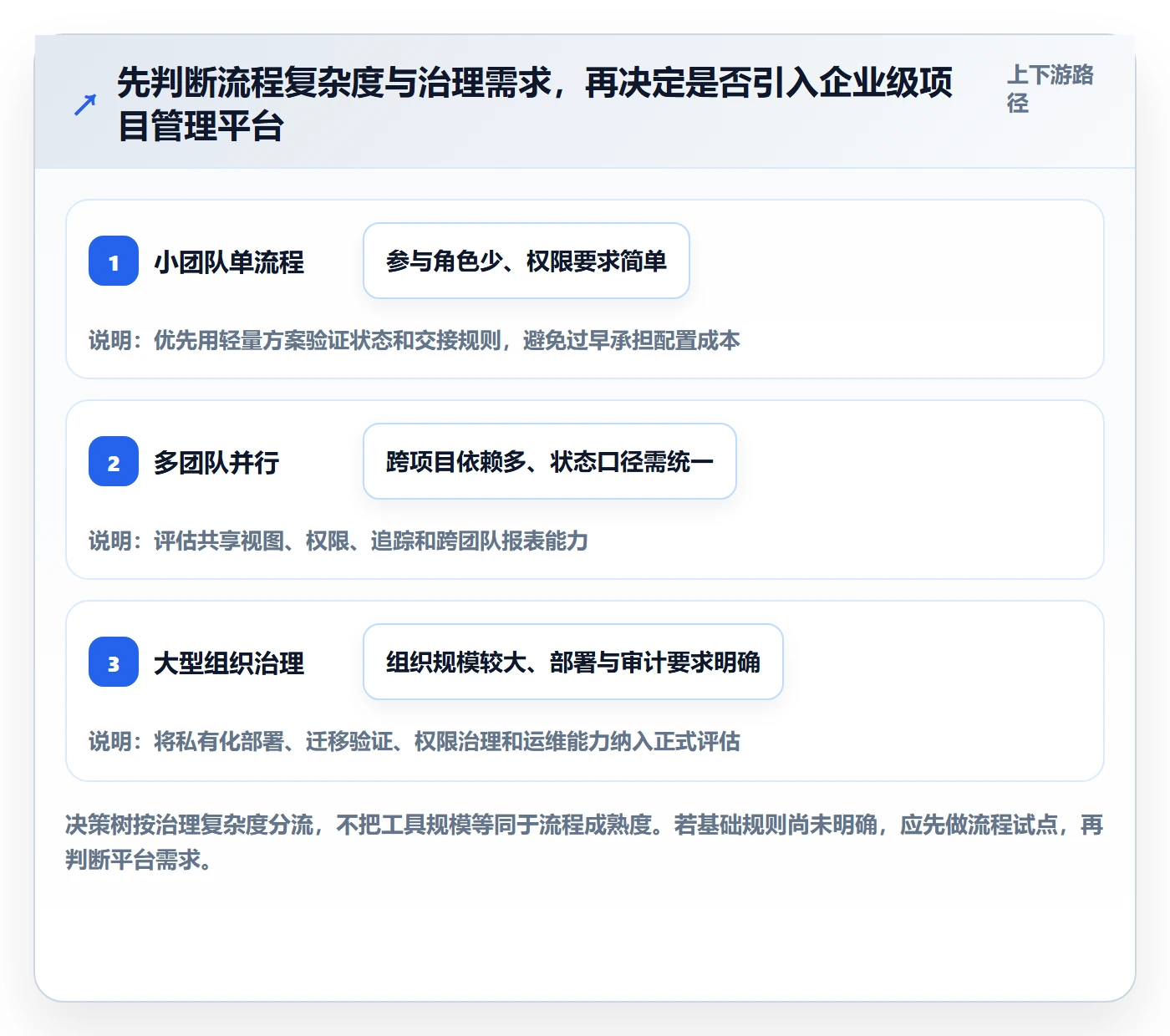Click the summary paragraph starting 决策树按治理复杂度
The image size is (1170, 1036).
coord(584,842)
